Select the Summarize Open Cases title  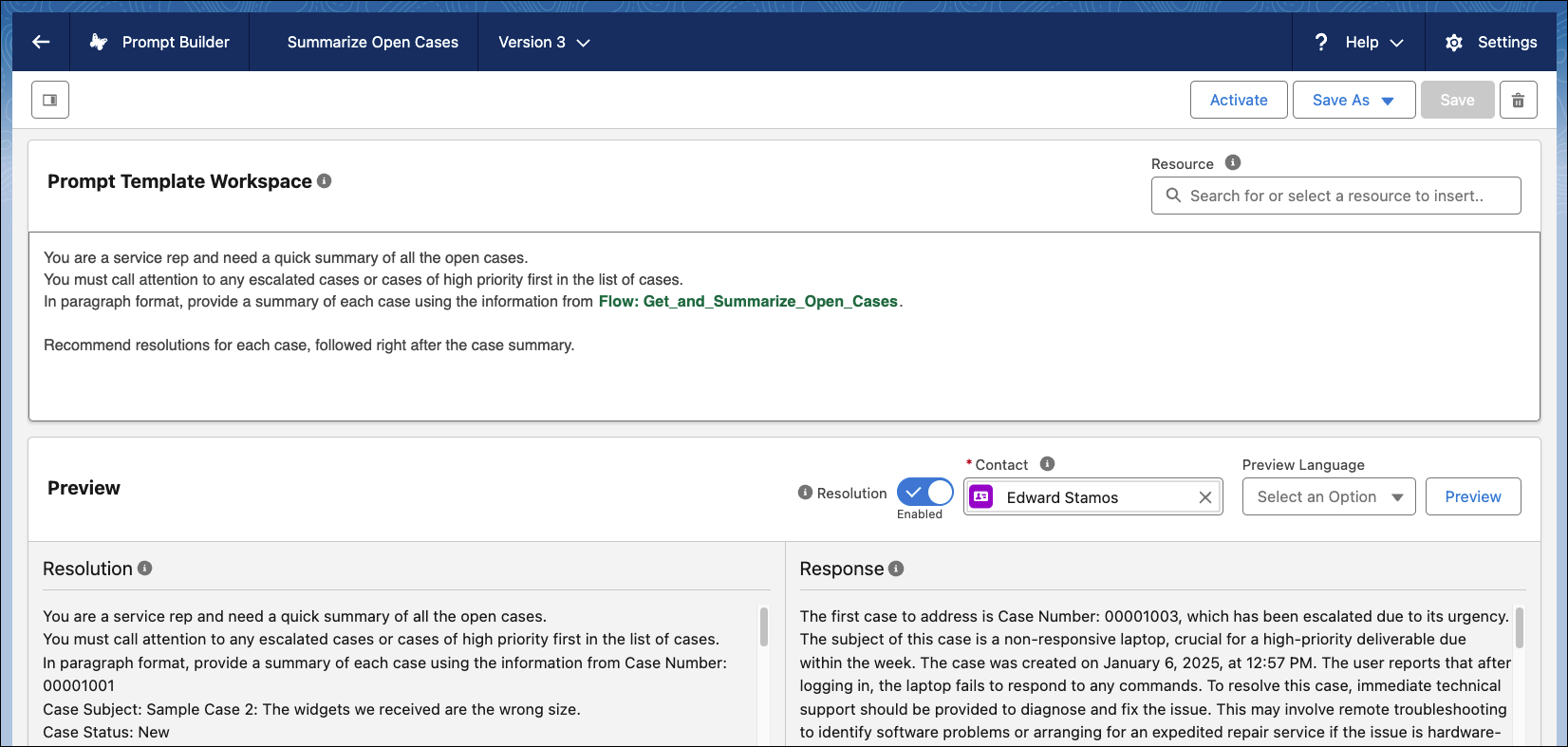point(373,42)
